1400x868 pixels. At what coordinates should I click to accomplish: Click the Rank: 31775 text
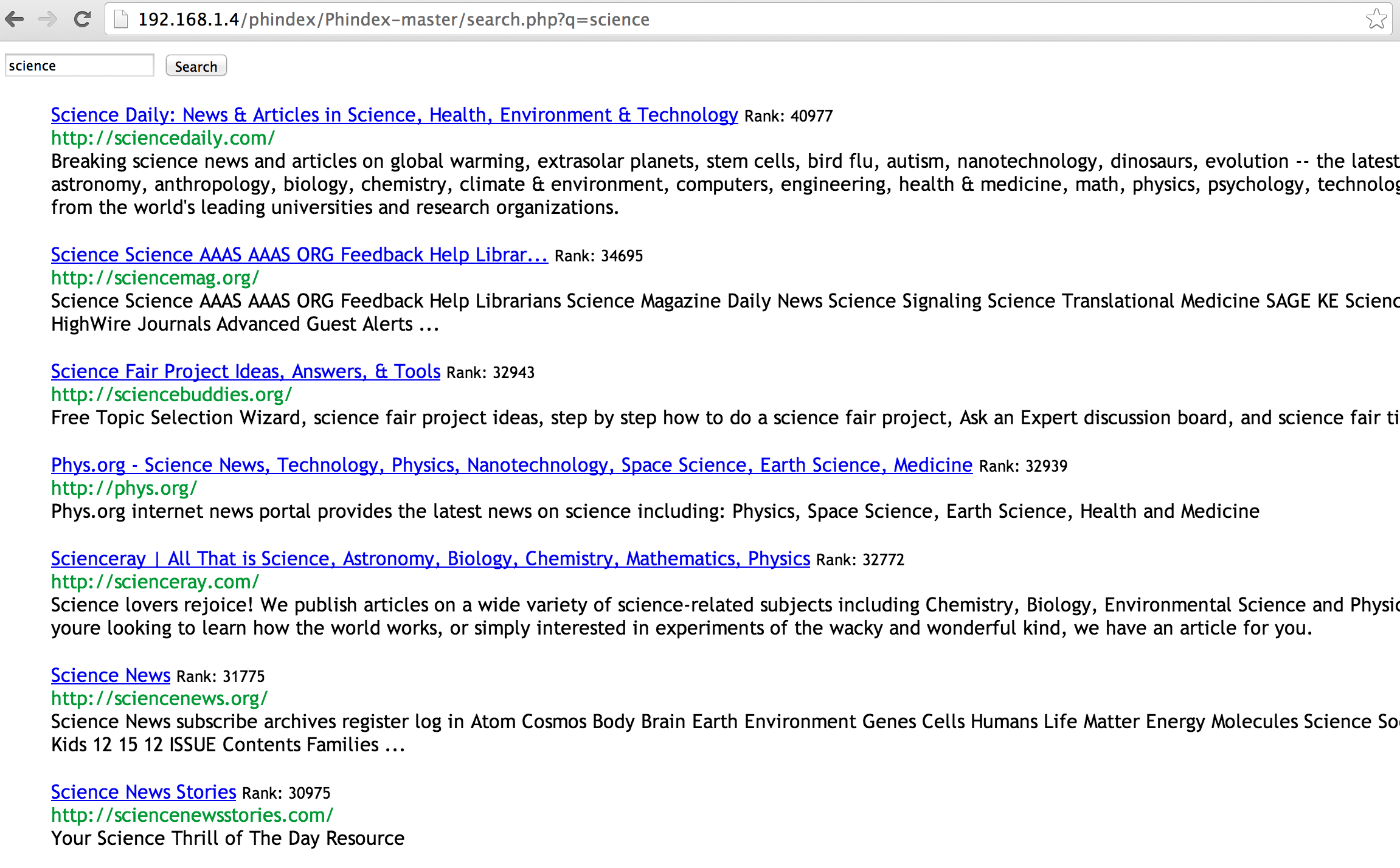click(221, 677)
